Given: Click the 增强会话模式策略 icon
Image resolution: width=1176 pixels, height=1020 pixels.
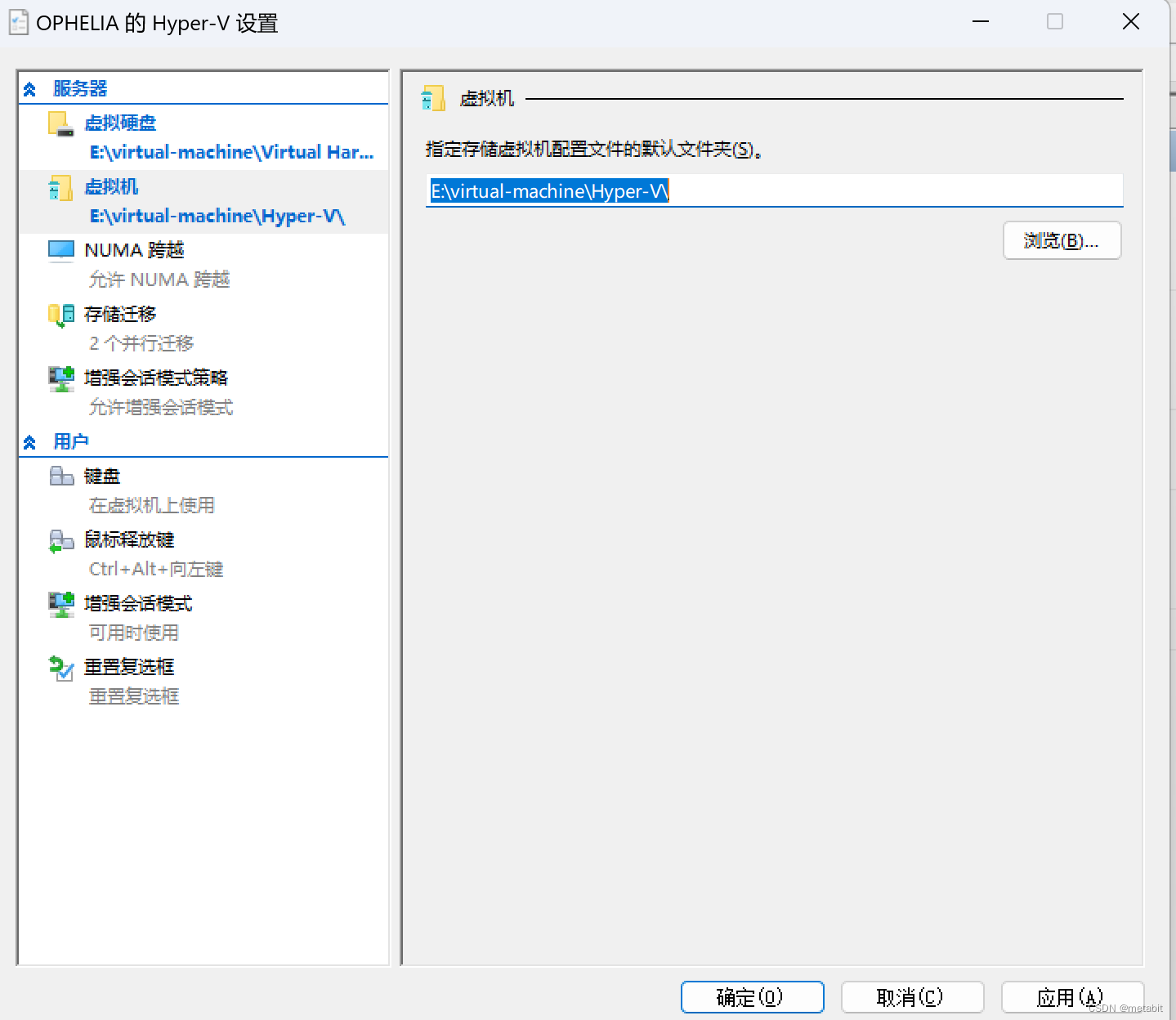Looking at the screenshot, I should 61,378.
